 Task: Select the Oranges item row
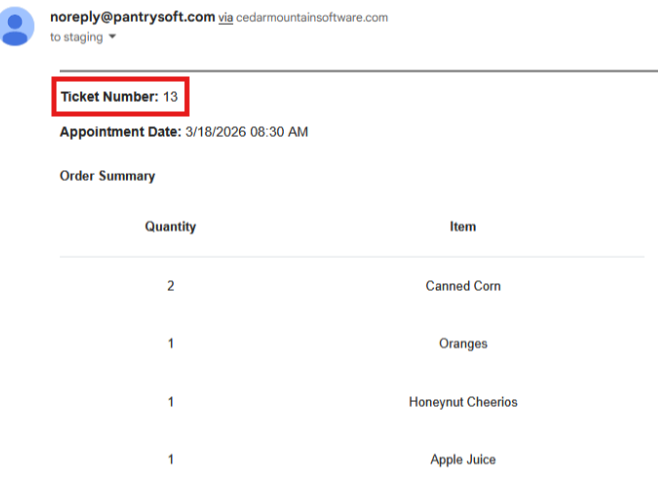click(462, 344)
